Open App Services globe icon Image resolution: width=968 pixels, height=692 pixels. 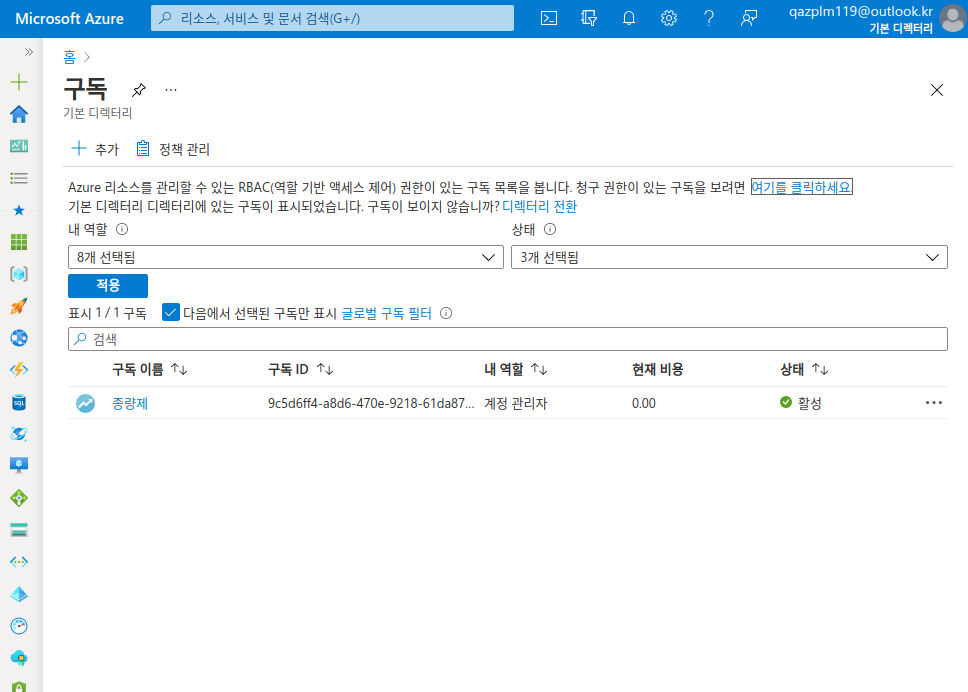coord(19,338)
